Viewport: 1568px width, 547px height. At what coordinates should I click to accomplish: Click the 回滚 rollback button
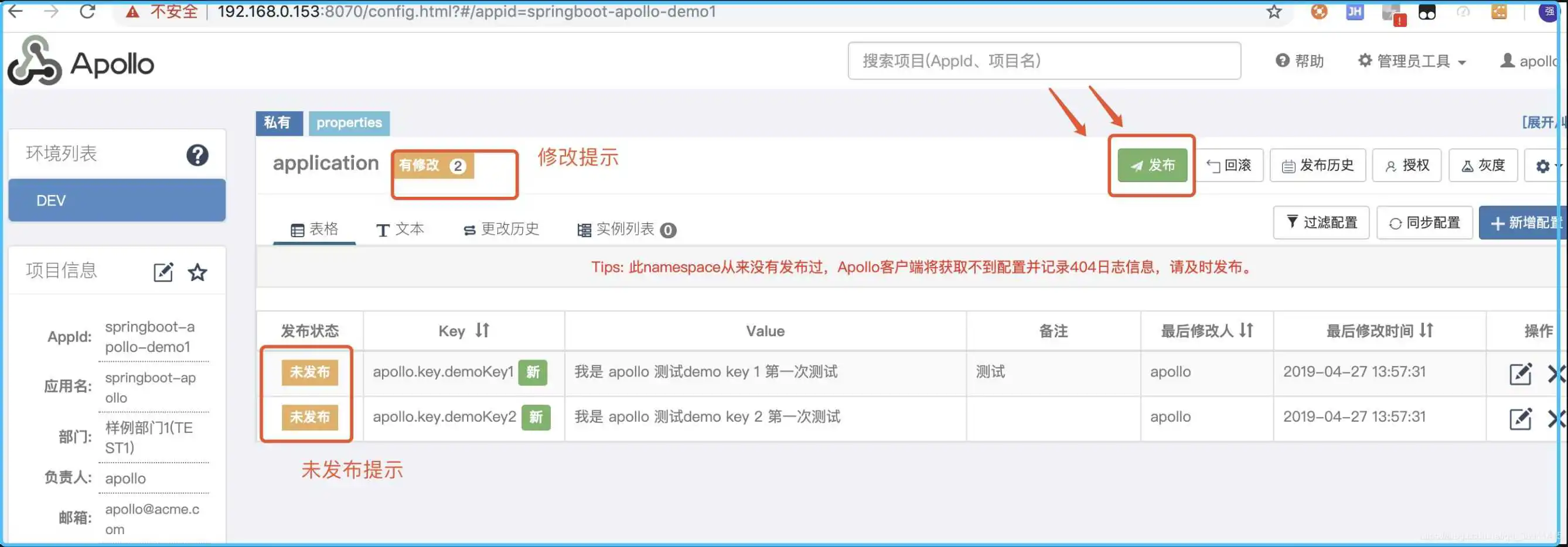click(1229, 166)
